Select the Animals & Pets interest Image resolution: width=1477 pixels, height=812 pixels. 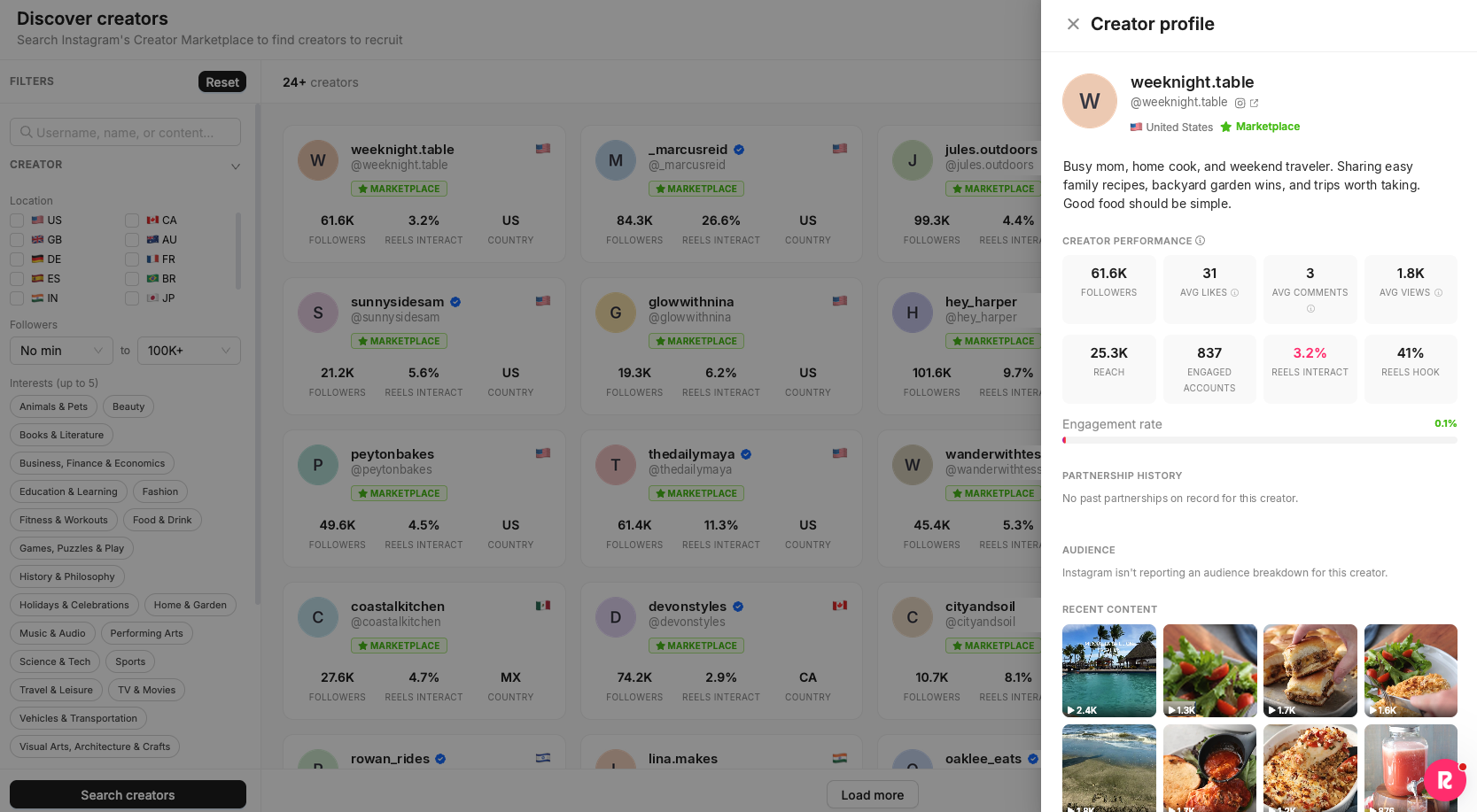coord(54,406)
